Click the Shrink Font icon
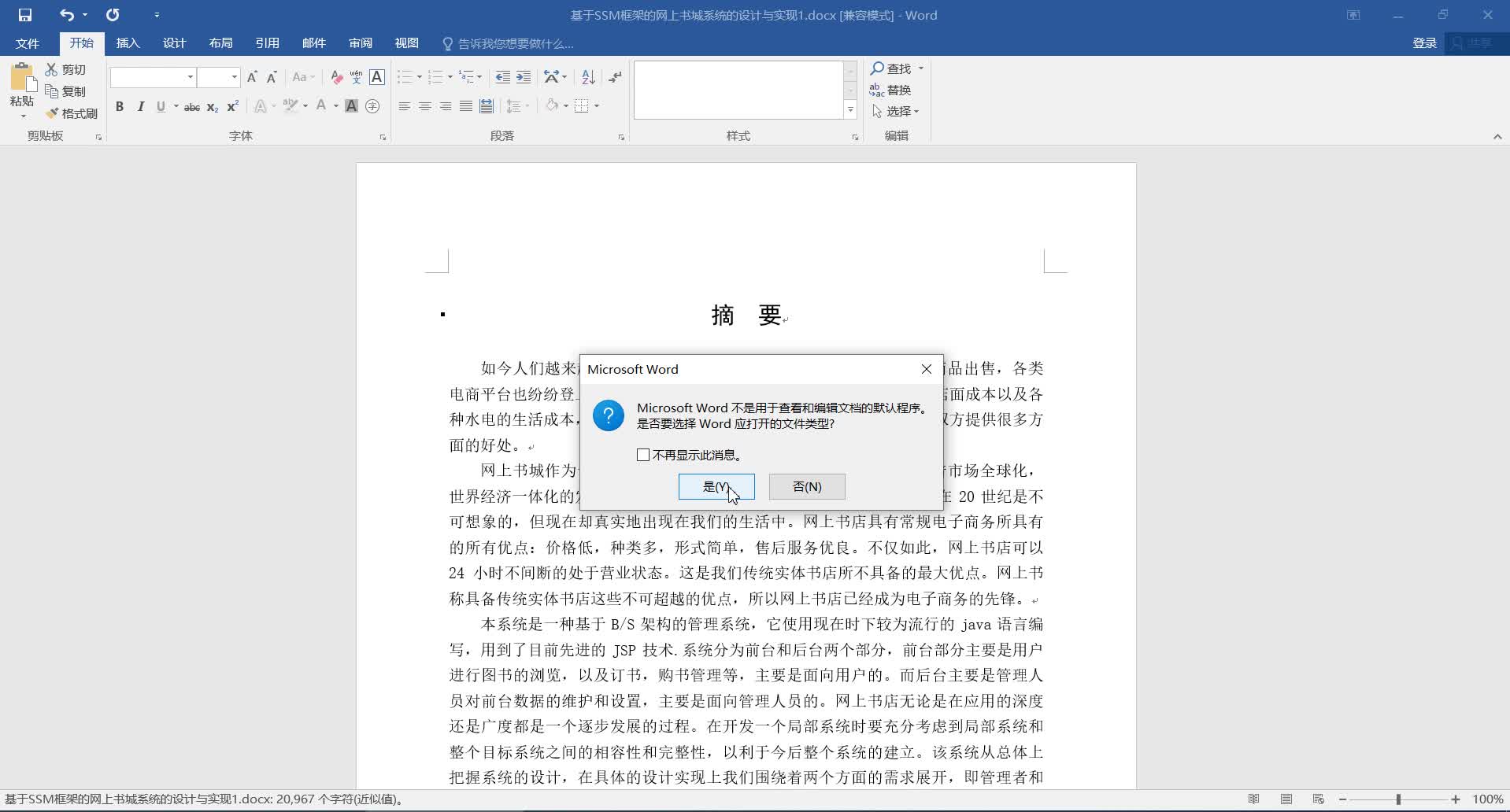This screenshot has height=812, width=1510. tap(272, 77)
